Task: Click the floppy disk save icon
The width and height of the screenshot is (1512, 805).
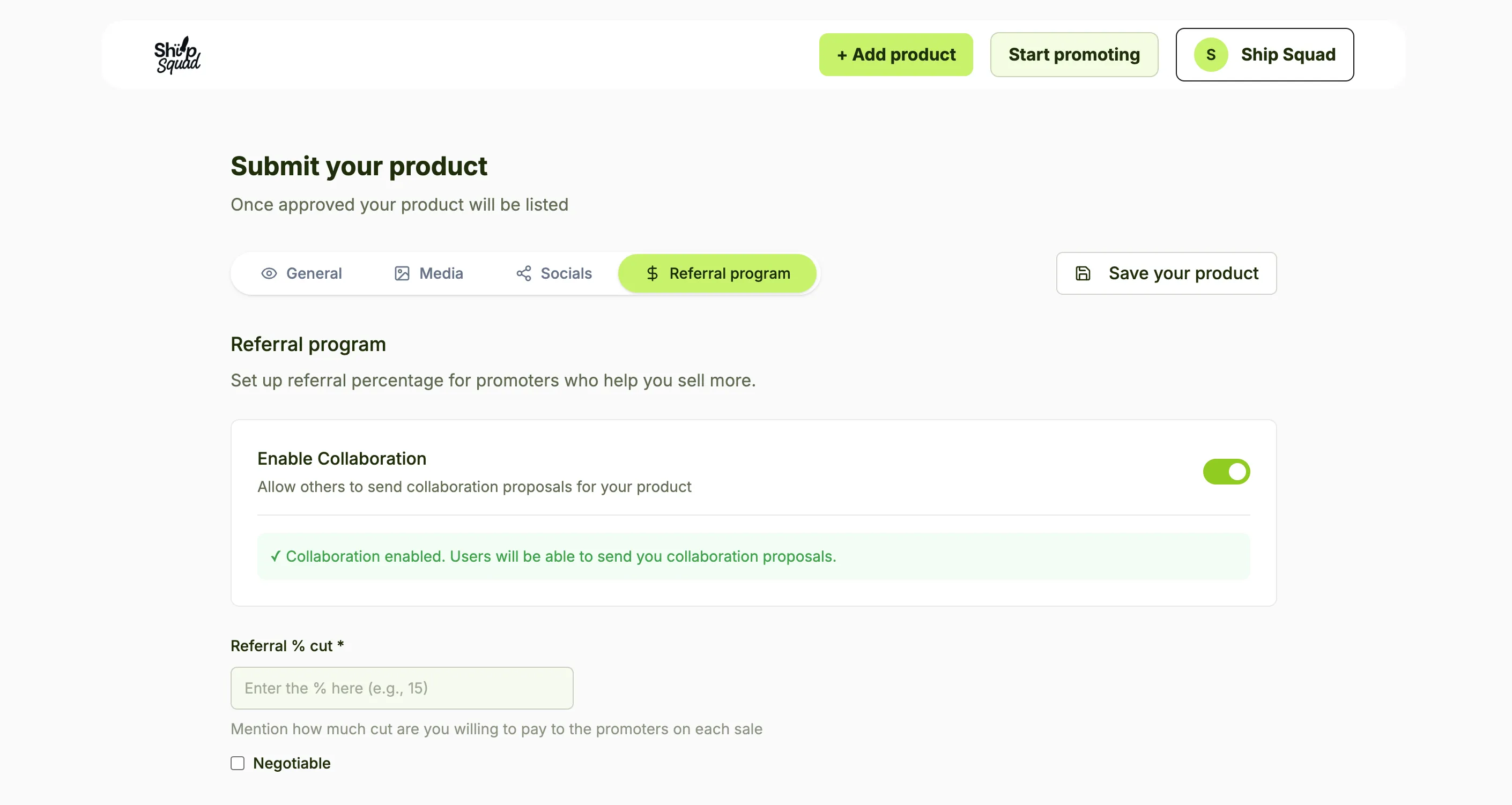Action: [x=1083, y=273]
